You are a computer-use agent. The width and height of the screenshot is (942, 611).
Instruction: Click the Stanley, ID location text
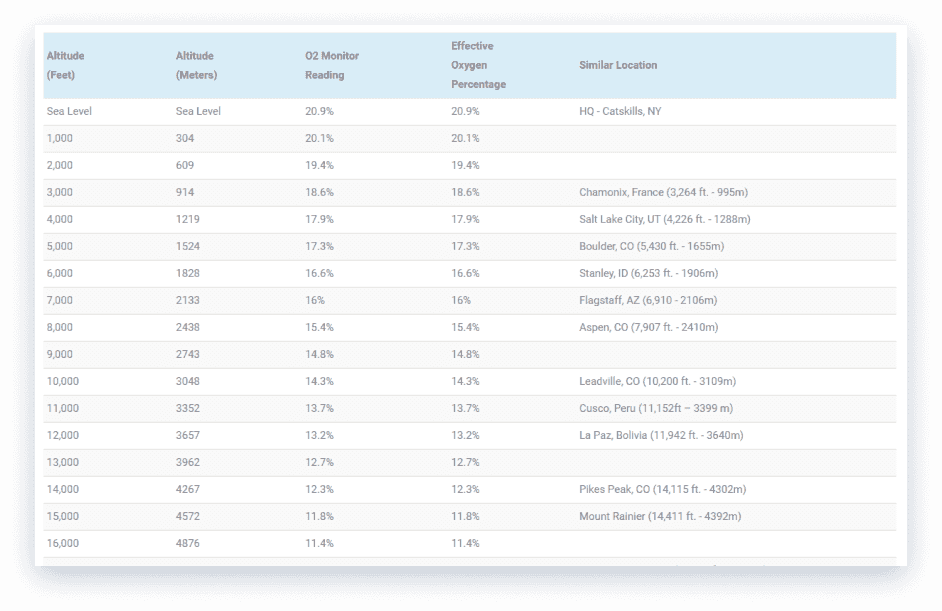[648, 273]
